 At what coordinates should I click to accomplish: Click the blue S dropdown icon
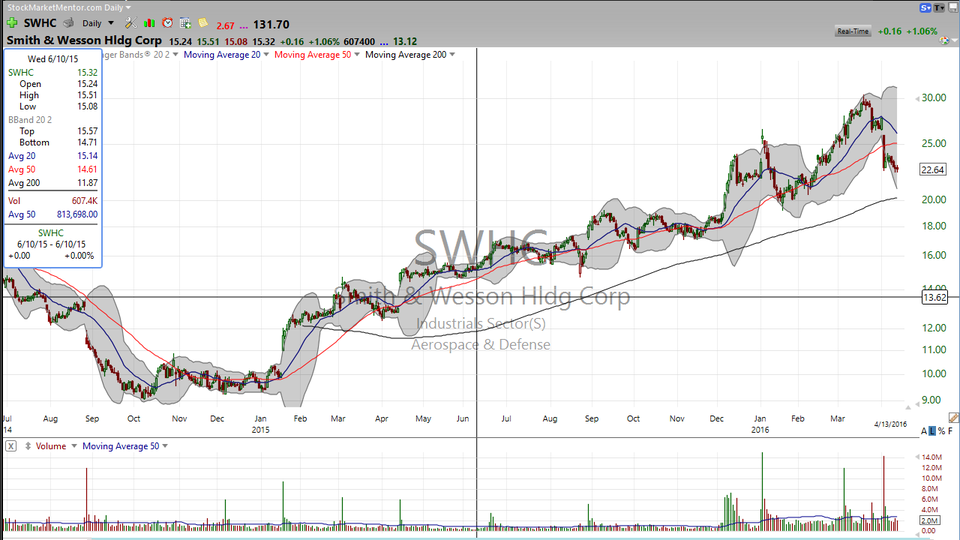[925, 8]
